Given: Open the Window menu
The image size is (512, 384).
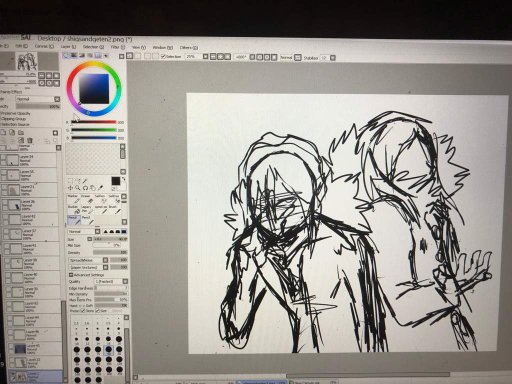Looking at the screenshot, I should [x=163, y=47].
